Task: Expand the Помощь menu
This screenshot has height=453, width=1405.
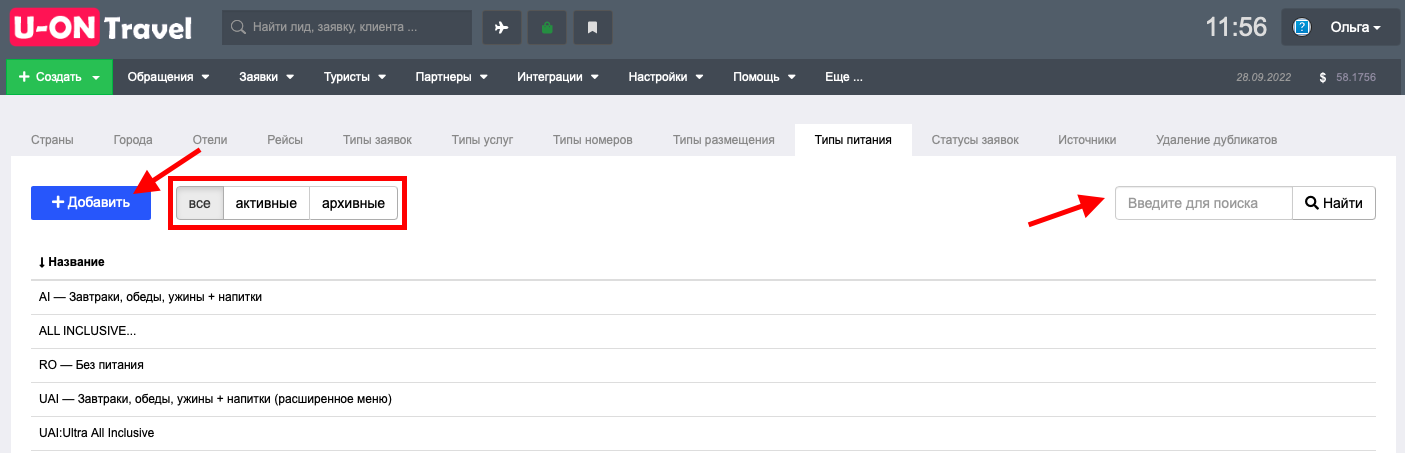Action: tap(764, 77)
